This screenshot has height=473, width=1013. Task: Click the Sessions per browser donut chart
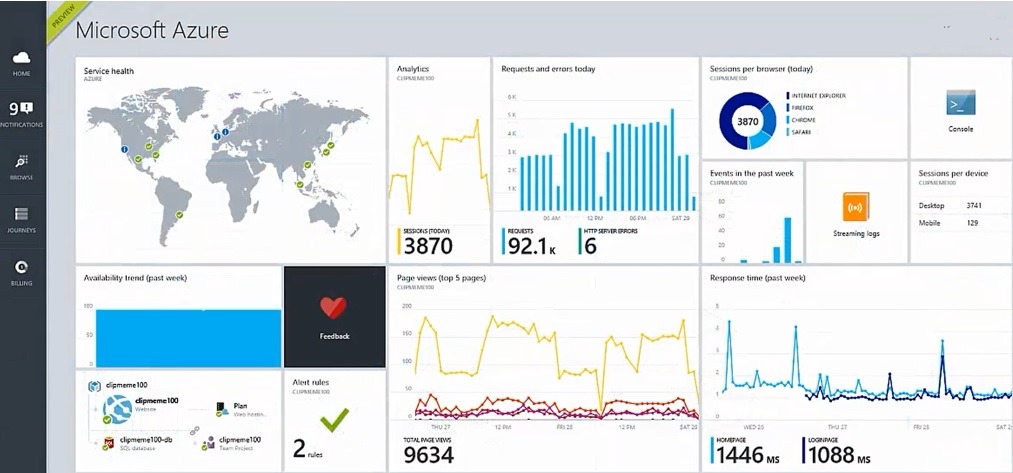pos(747,121)
